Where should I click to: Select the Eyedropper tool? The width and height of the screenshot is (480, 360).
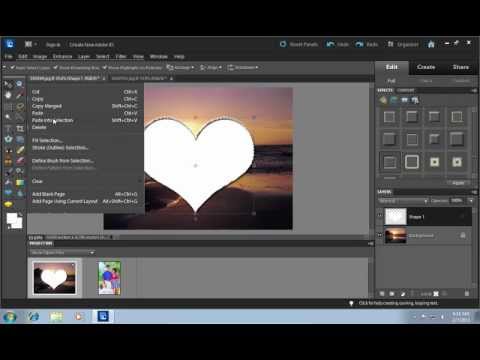20,95
